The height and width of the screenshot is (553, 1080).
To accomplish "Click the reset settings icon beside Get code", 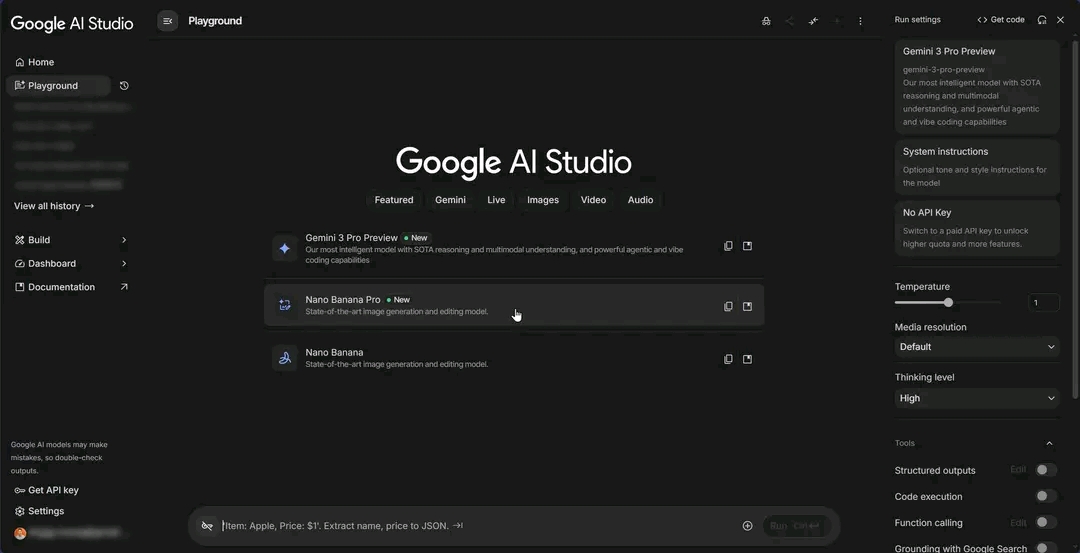I will pos(1042,20).
